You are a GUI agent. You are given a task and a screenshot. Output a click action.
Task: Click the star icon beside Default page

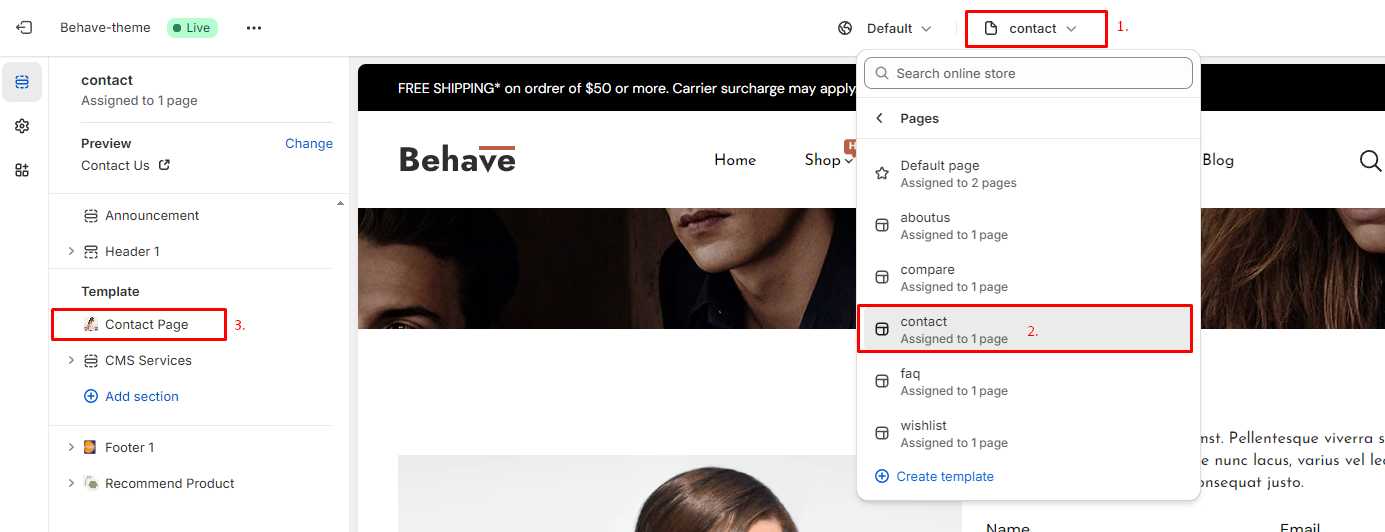(882, 174)
